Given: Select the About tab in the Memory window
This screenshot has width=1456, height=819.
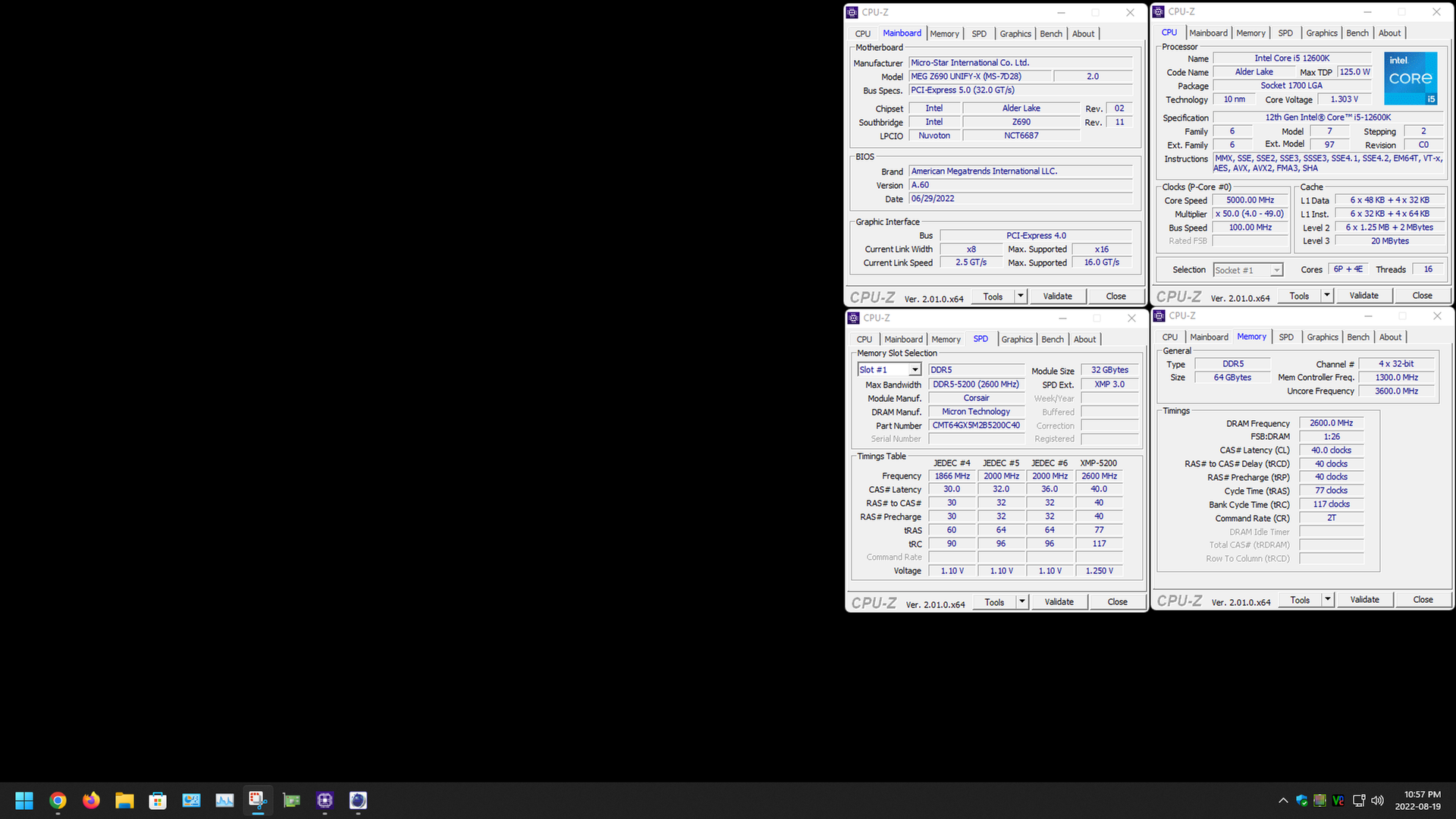Looking at the screenshot, I should (1390, 337).
